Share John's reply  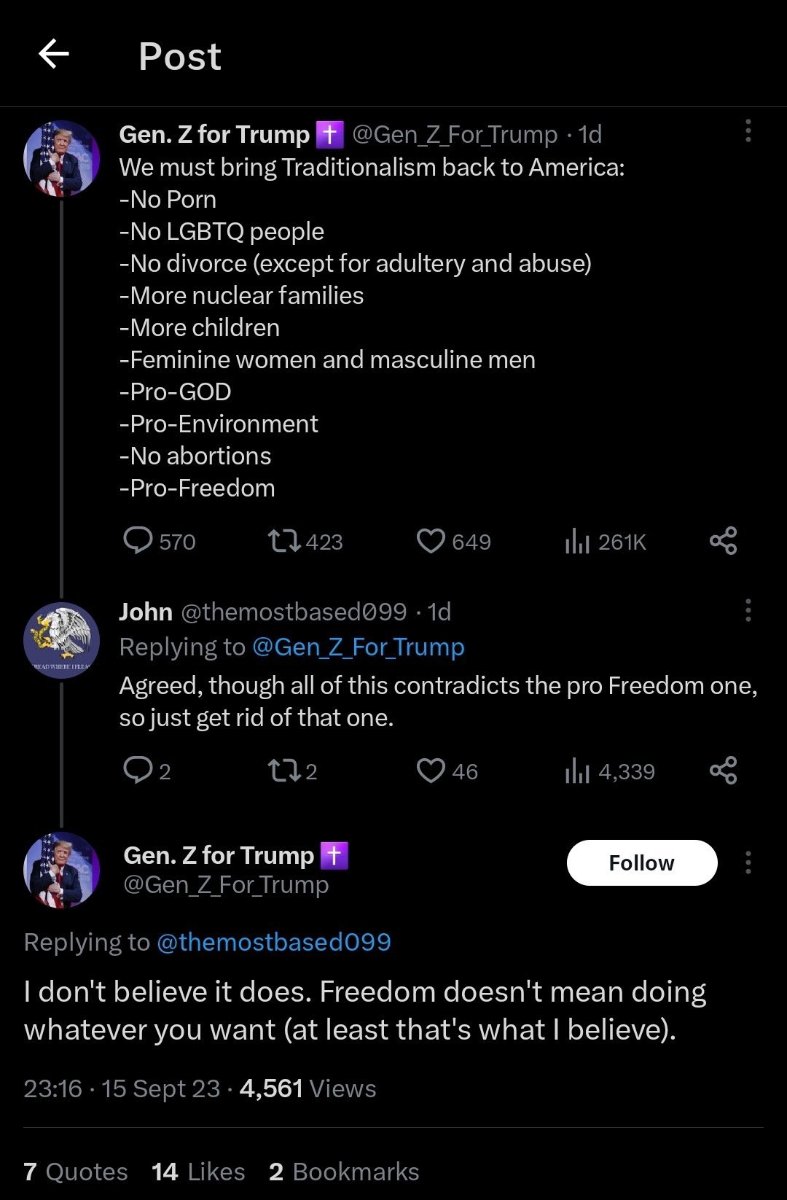tap(723, 771)
